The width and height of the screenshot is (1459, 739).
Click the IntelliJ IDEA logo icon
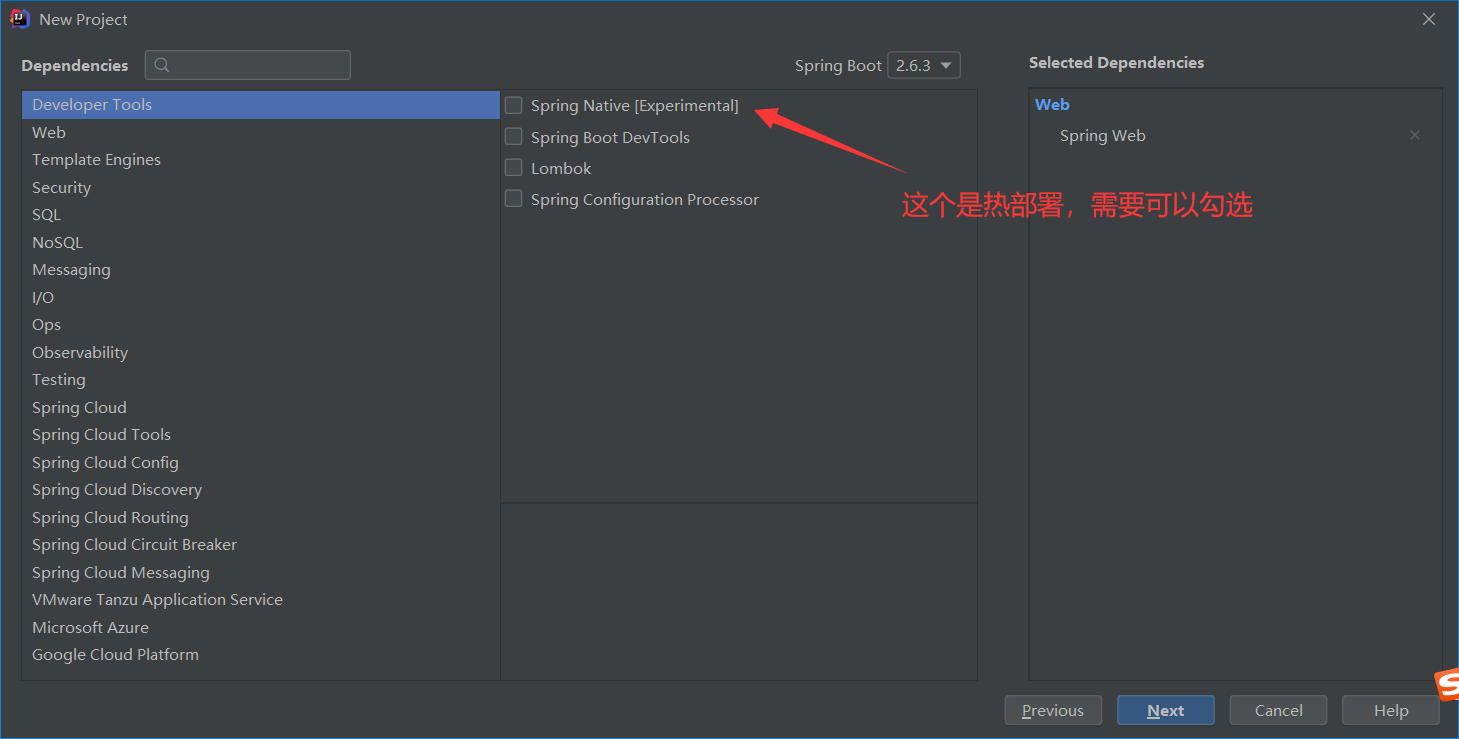20,19
